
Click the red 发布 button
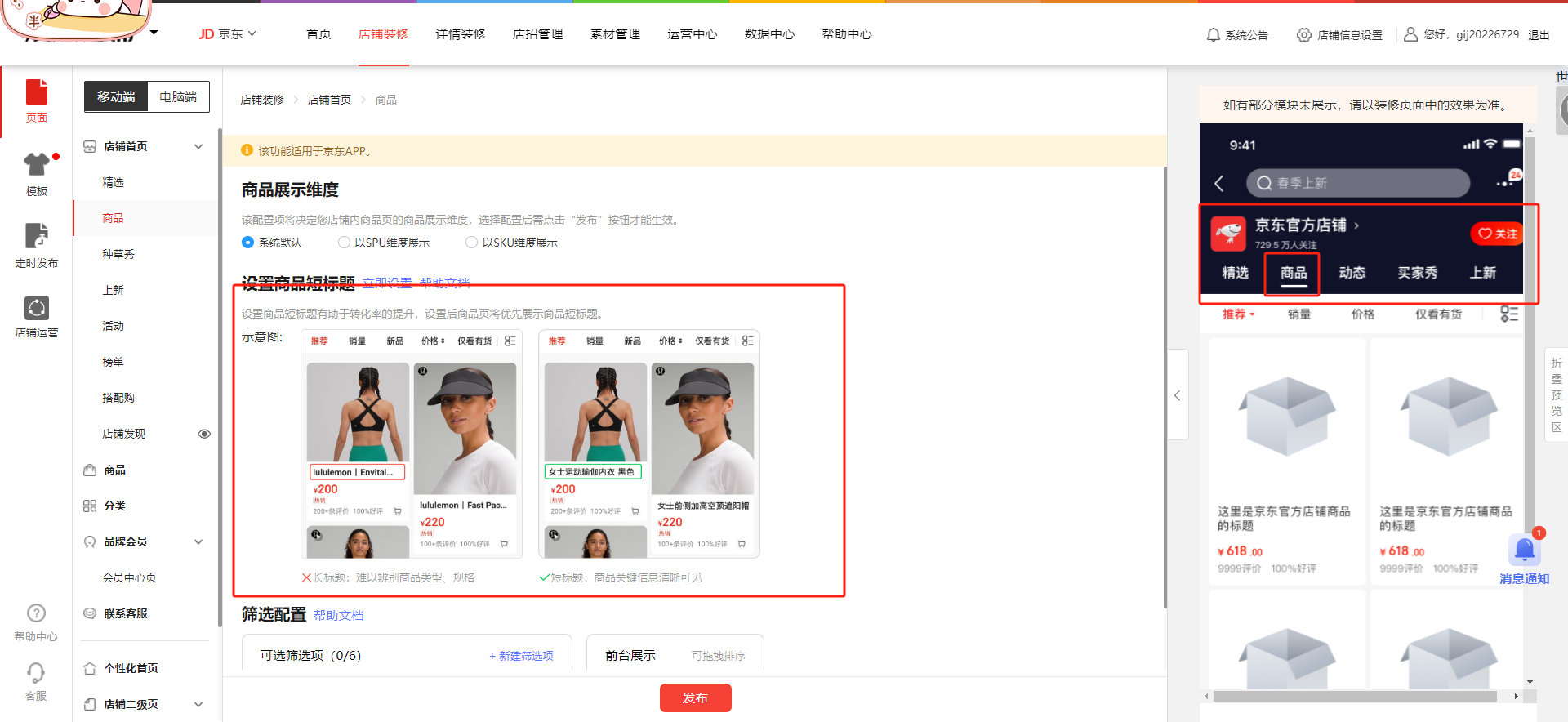tap(695, 697)
